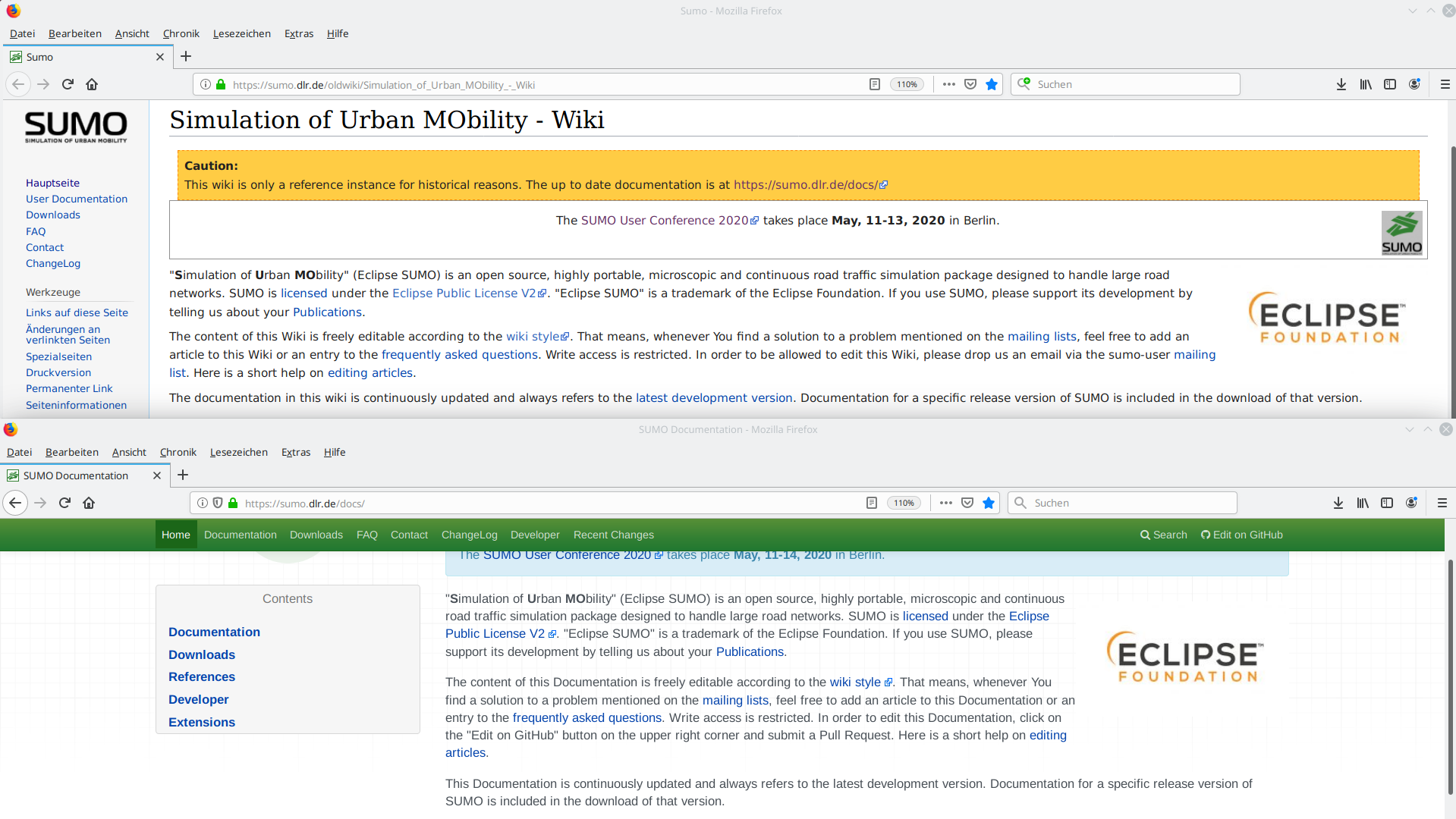Toggle bookmark star in top window

(991, 84)
